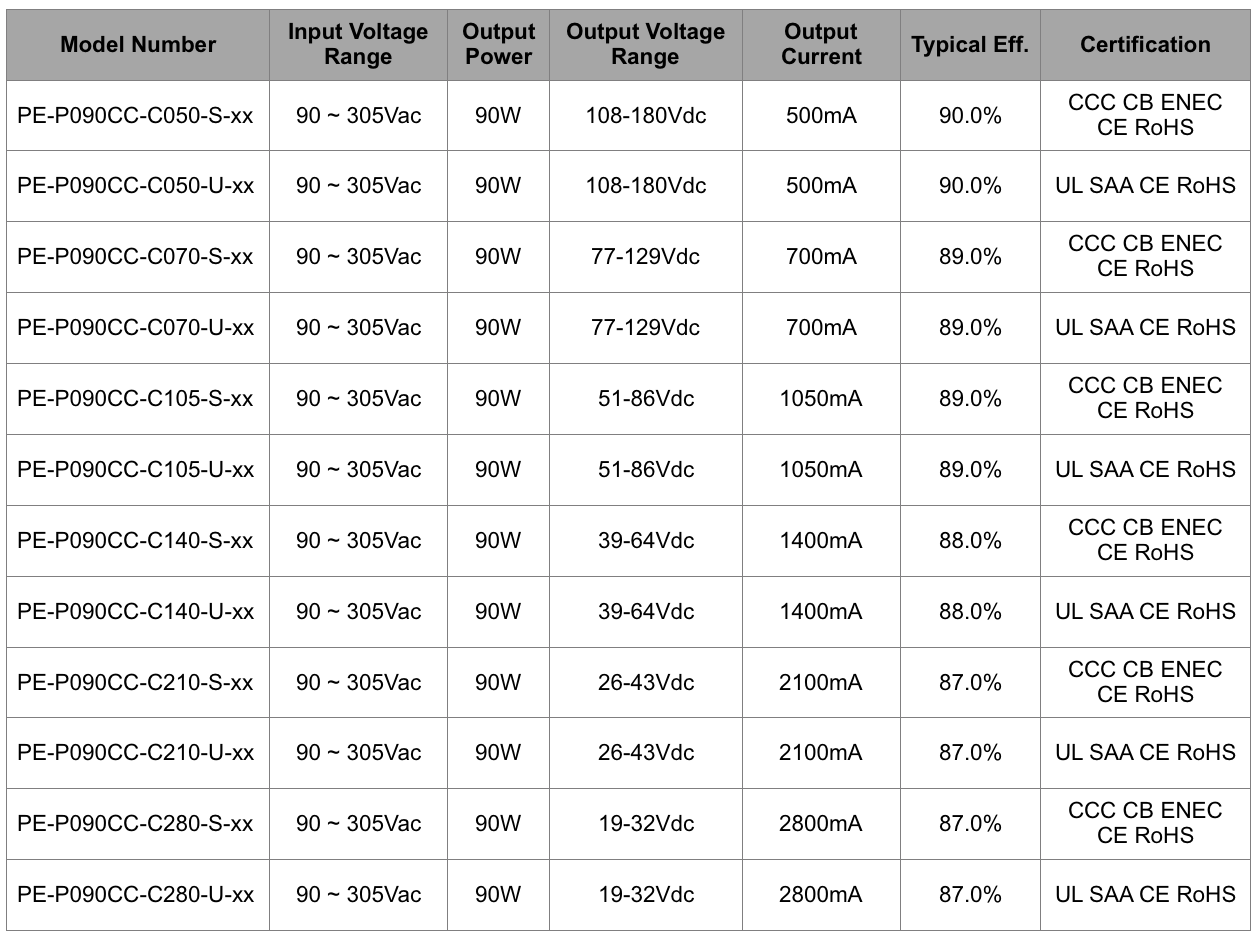Click model PE-P090CC-C105-U-xx cell
1260x938 pixels.
(138, 470)
